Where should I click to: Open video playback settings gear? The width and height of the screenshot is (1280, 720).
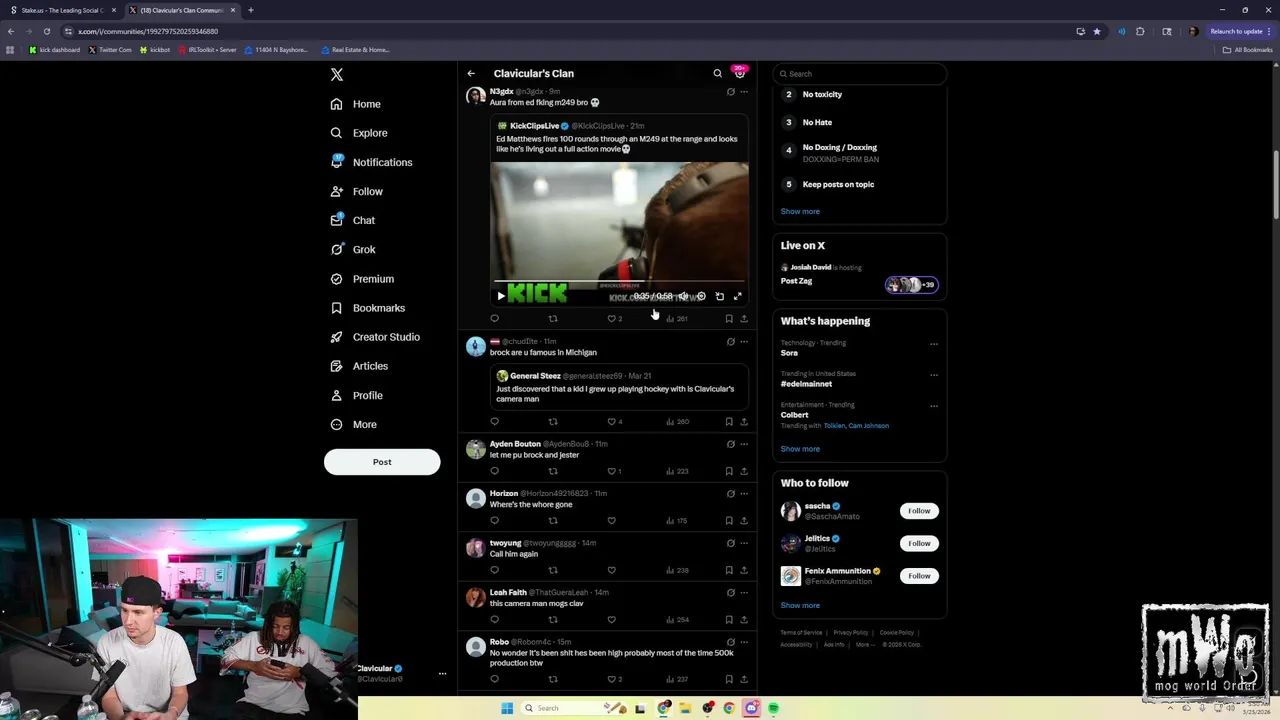[701, 296]
